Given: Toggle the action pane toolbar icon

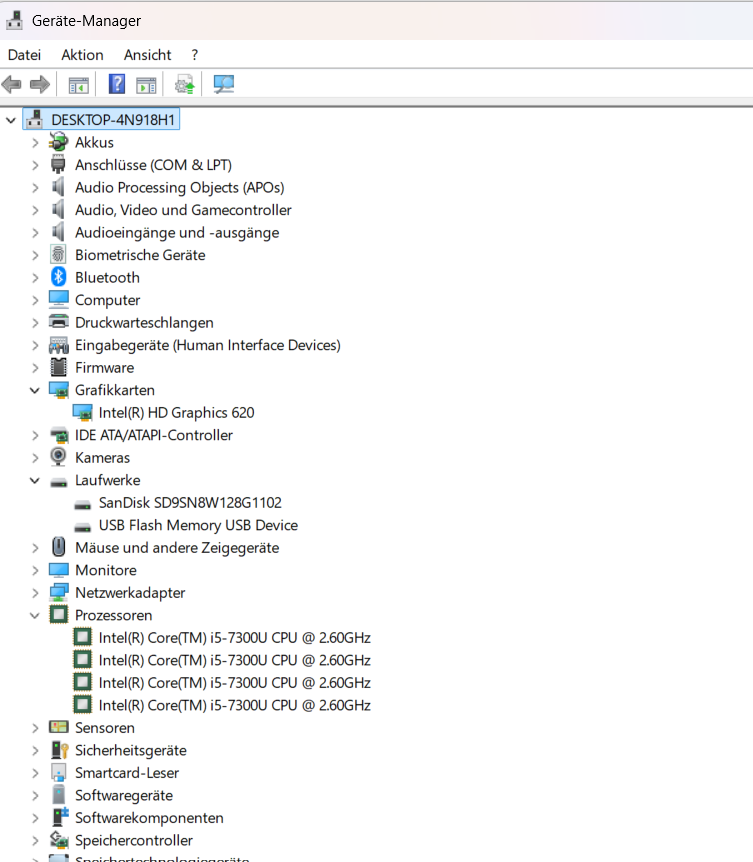Looking at the screenshot, I should 146,85.
